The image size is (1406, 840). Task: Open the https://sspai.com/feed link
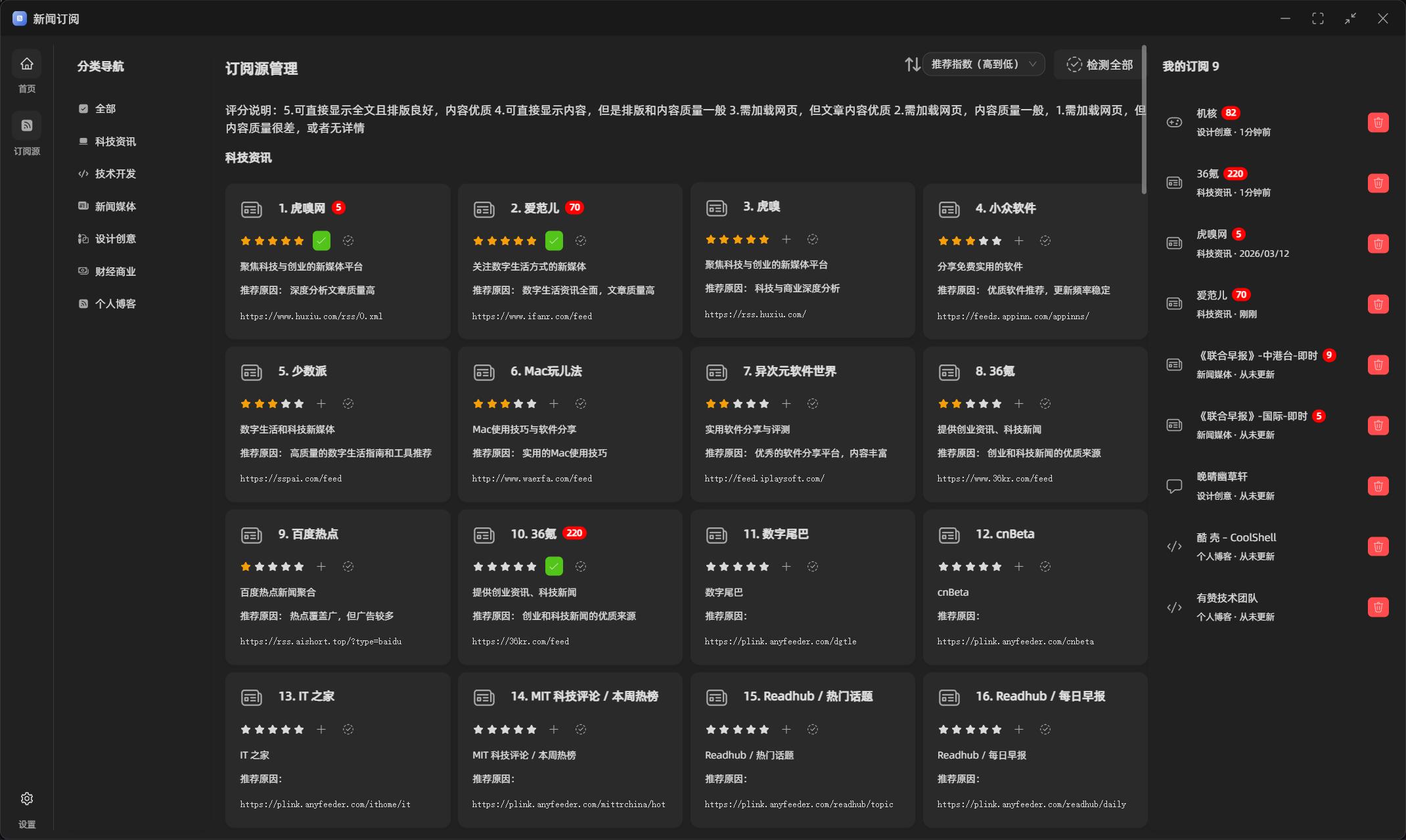coord(291,479)
